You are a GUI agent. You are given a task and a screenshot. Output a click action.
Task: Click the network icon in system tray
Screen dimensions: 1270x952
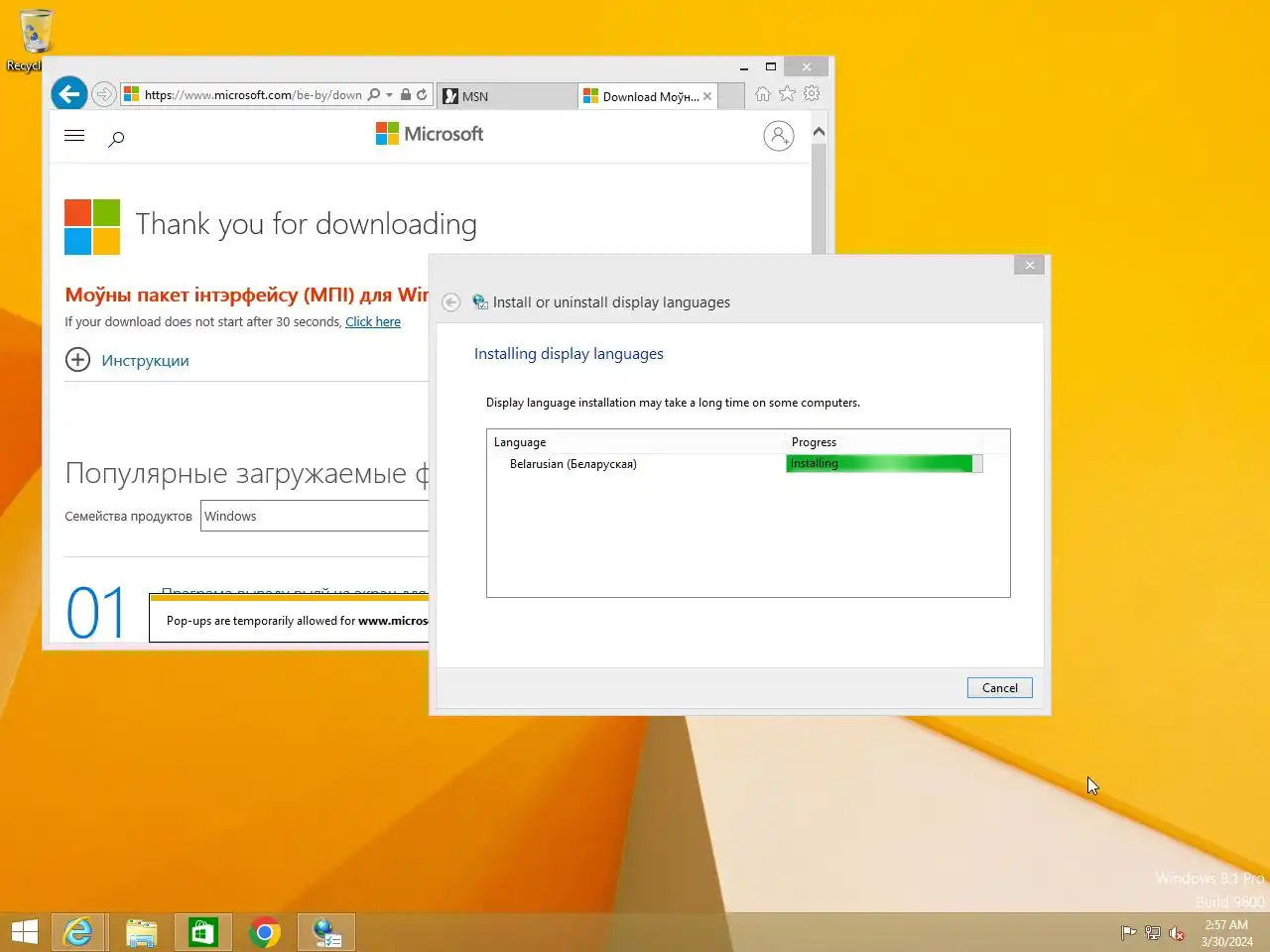click(x=1152, y=933)
